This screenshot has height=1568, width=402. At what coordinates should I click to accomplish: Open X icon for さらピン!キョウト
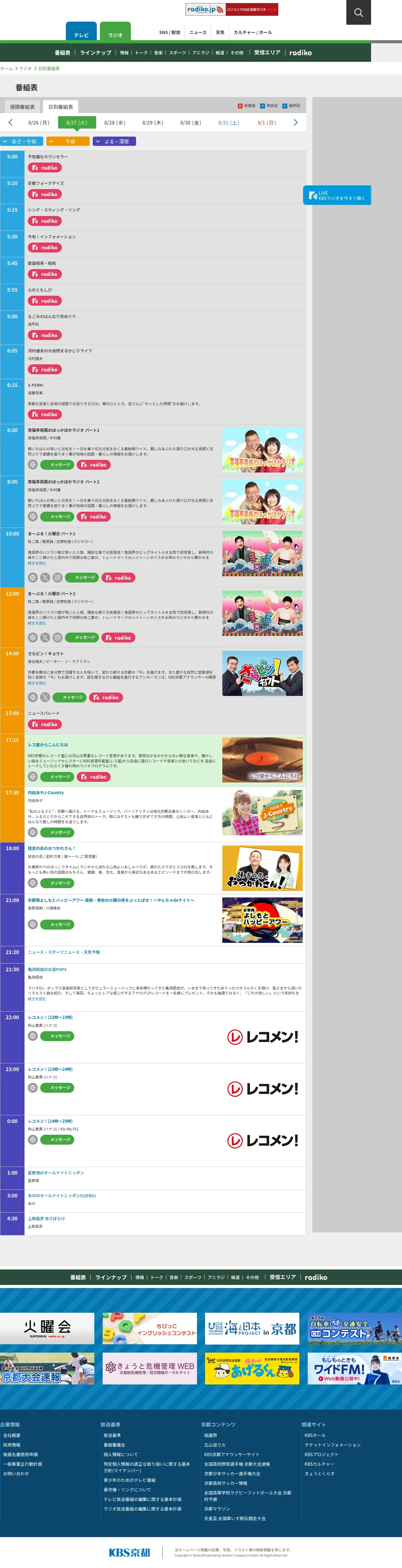[45, 697]
